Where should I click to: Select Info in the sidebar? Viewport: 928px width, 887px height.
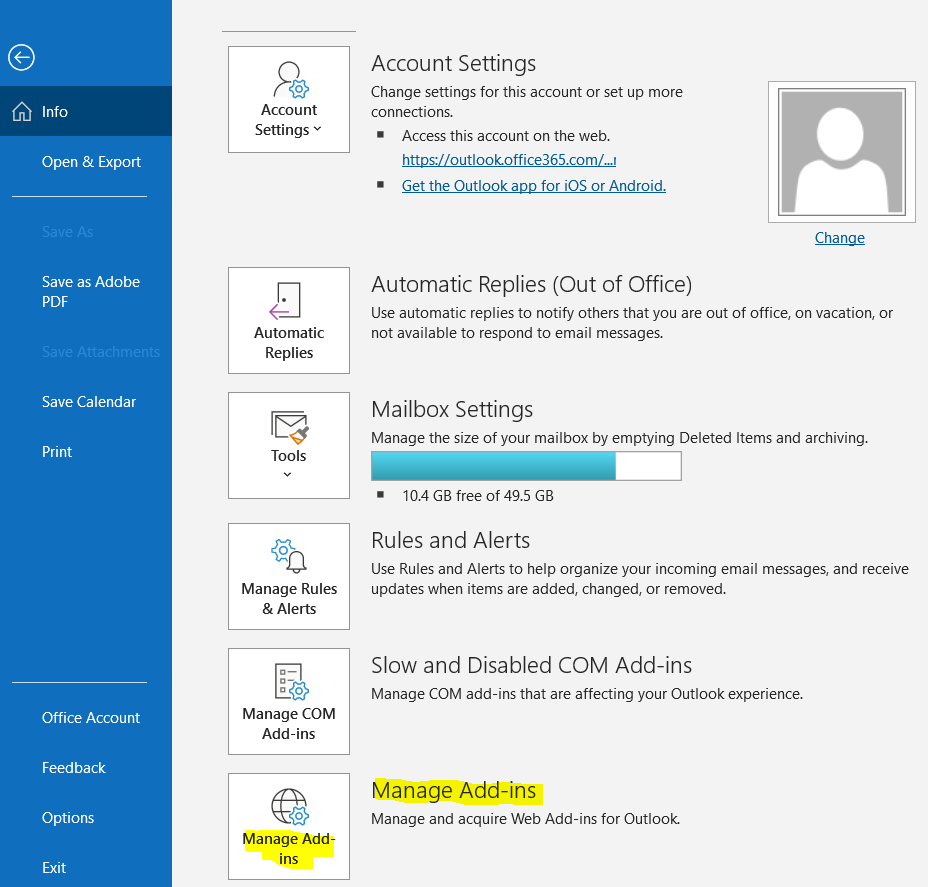click(86, 111)
